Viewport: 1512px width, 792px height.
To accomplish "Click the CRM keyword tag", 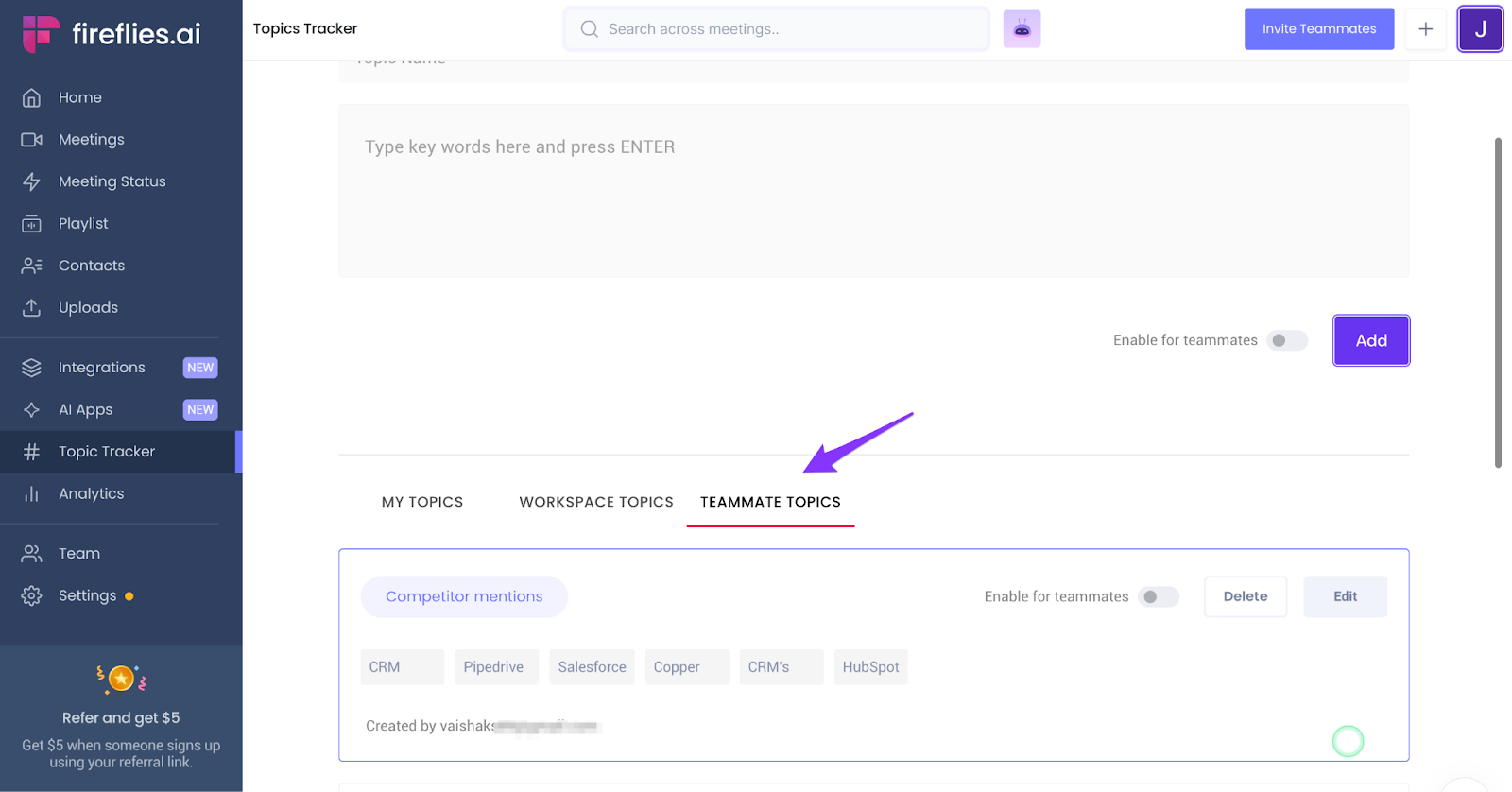I will coord(402,667).
